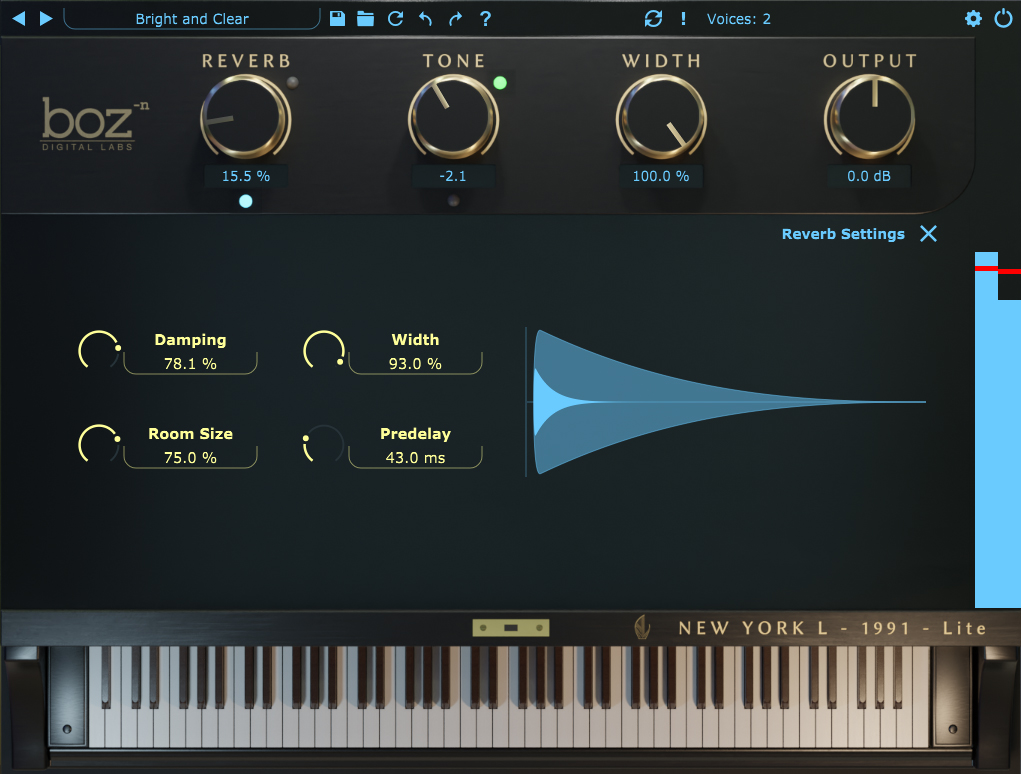Viewport: 1021px width, 774px height.
Task: Click the 0.0 dB output value field
Action: (869, 176)
